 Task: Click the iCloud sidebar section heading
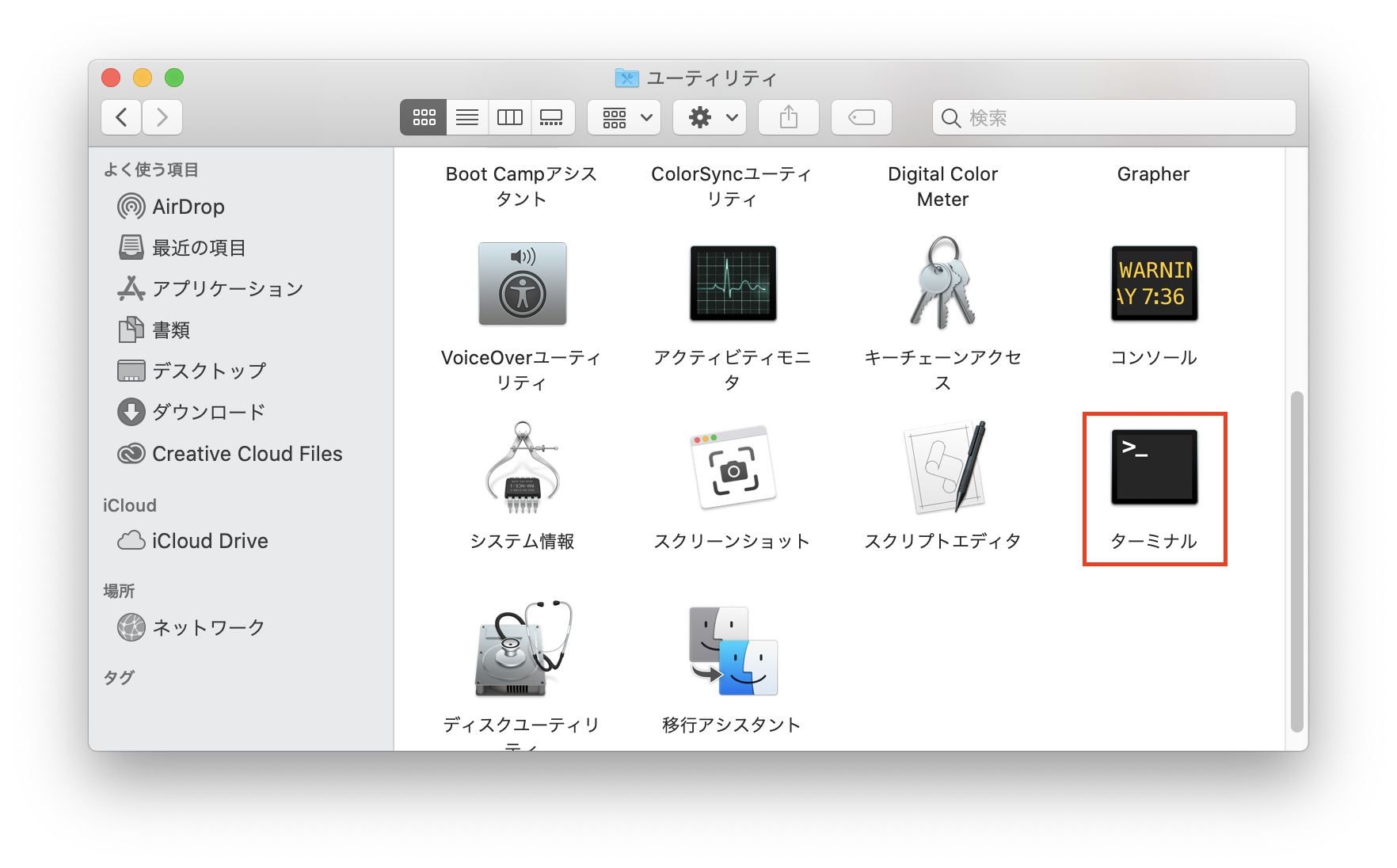coord(130,505)
